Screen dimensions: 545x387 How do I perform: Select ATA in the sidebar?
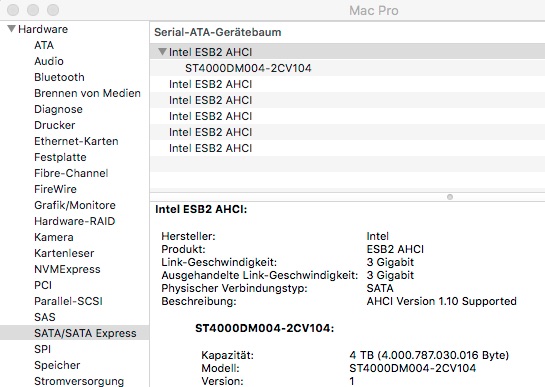(x=44, y=45)
